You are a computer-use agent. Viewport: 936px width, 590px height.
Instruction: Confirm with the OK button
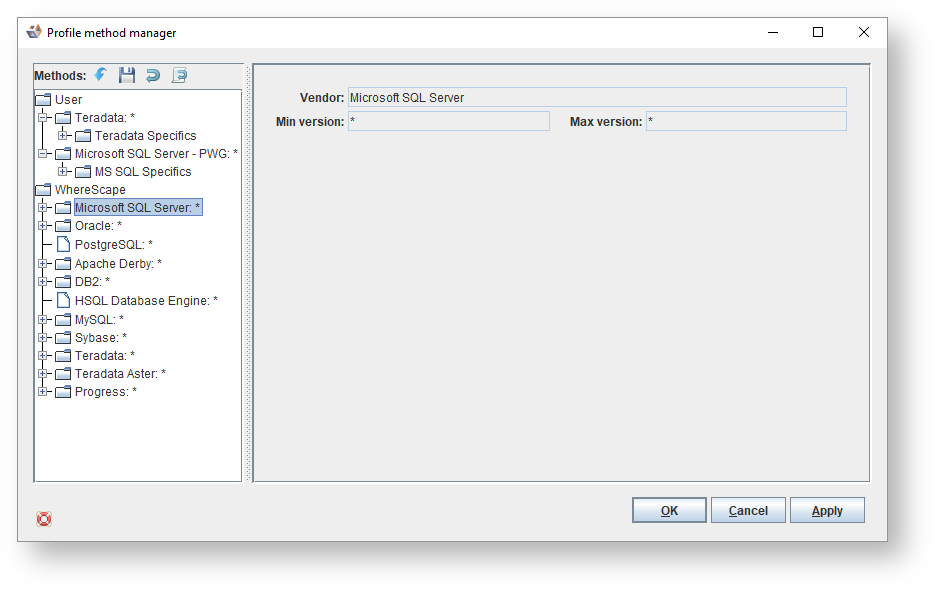(x=669, y=511)
